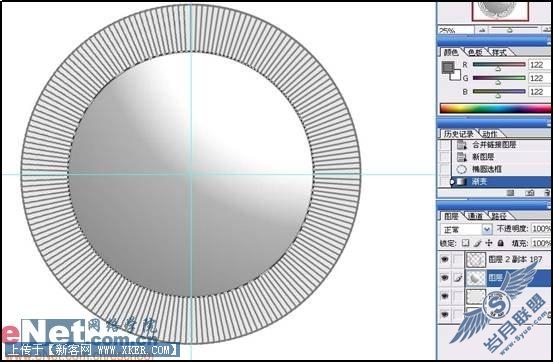Click the lock position cross icon
Screen dimensions: 553x362
coord(489,243)
